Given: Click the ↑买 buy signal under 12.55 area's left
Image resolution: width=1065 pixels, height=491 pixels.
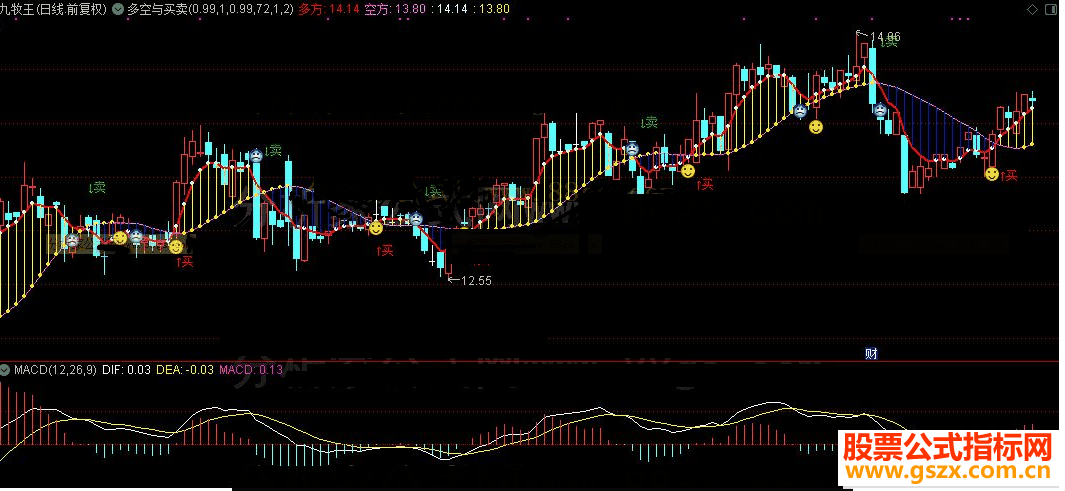Looking at the screenshot, I should pyautogui.click(x=386, y=251).
